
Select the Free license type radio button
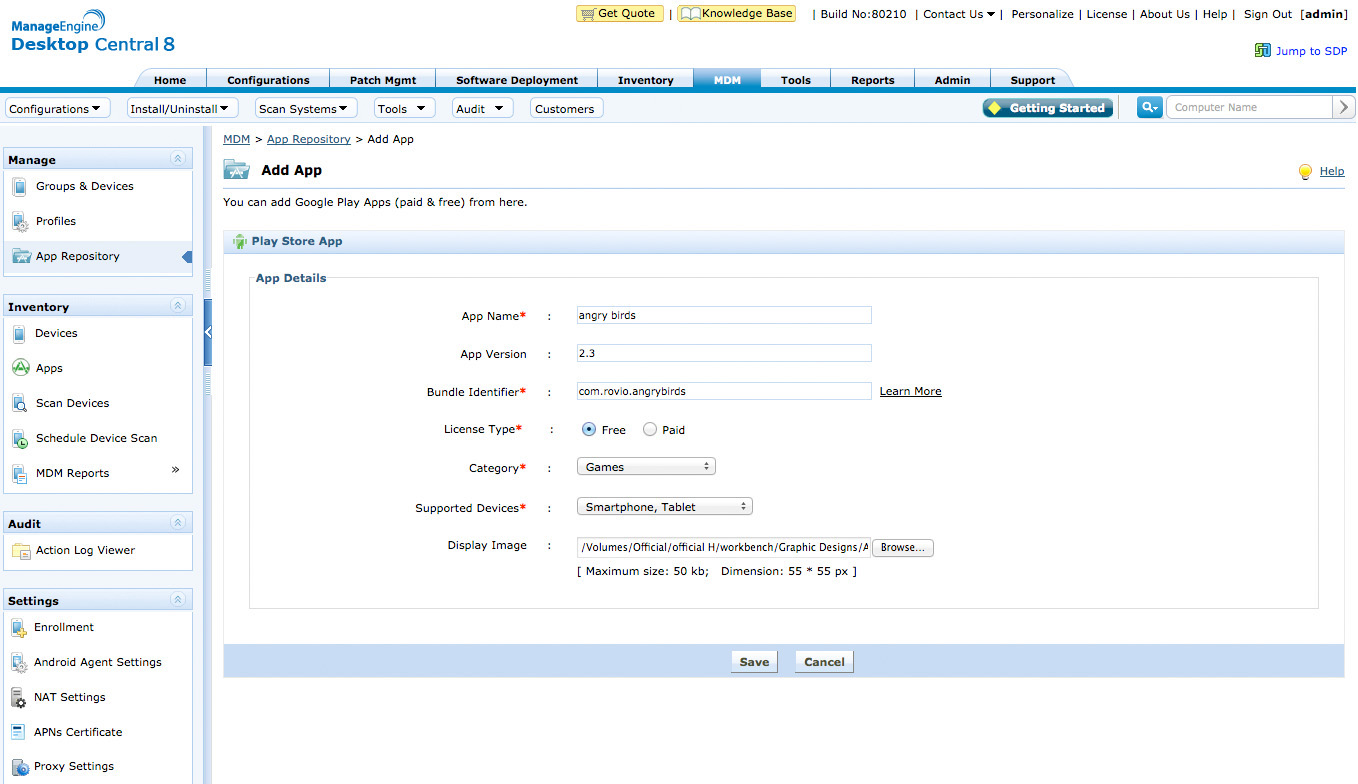coord(588,429)
